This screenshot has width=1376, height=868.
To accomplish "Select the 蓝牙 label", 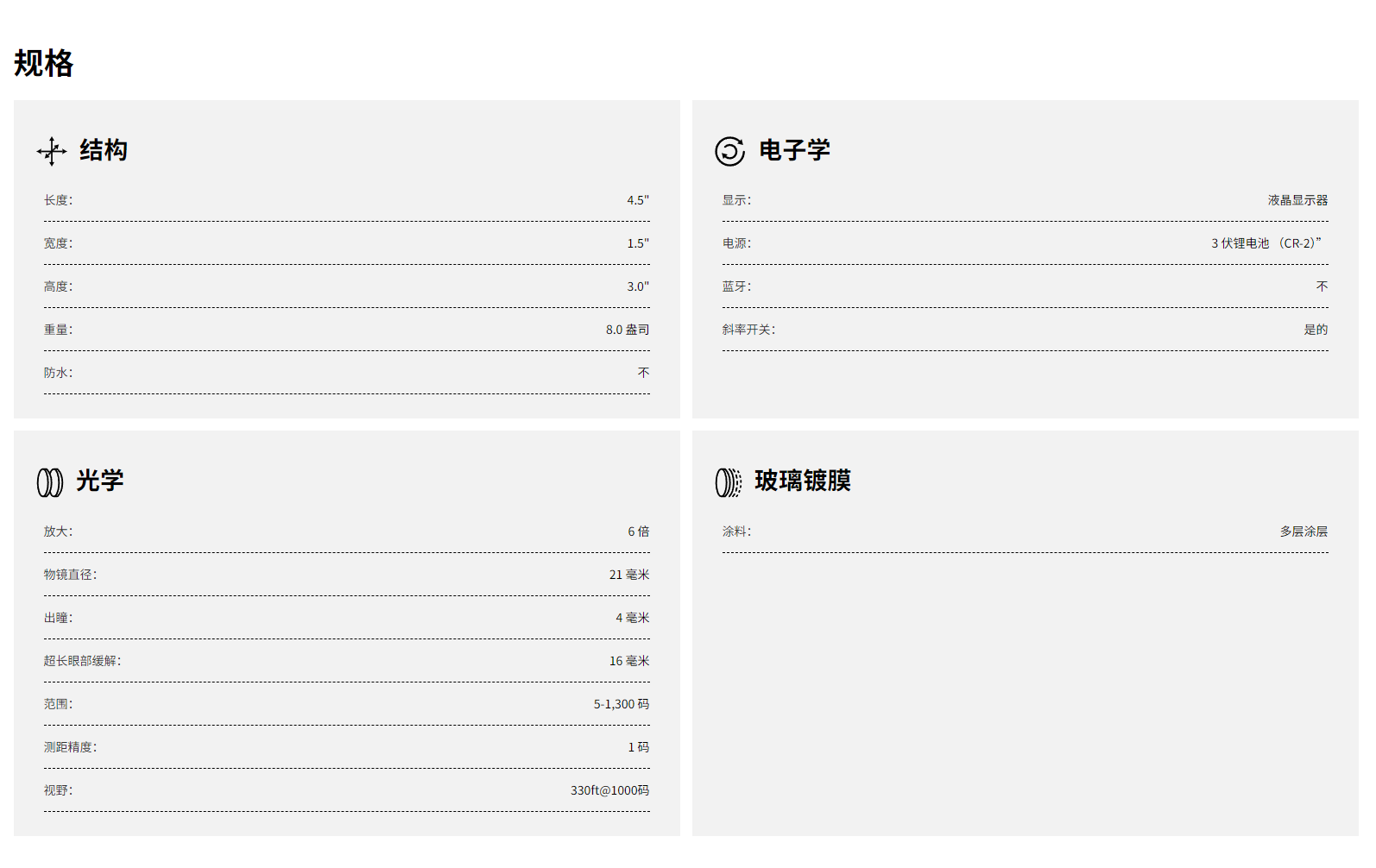I will (x=737, y=286).
